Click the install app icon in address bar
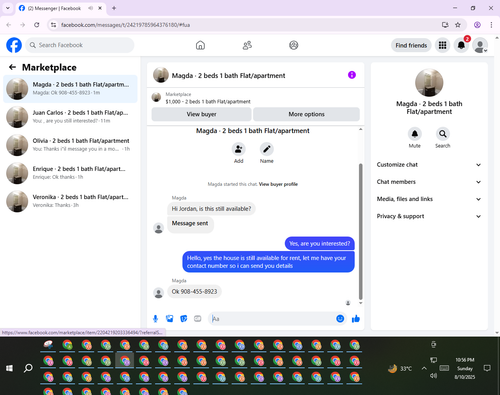Image resolution: width=500 pixels, height=395 pixels. 445,25
